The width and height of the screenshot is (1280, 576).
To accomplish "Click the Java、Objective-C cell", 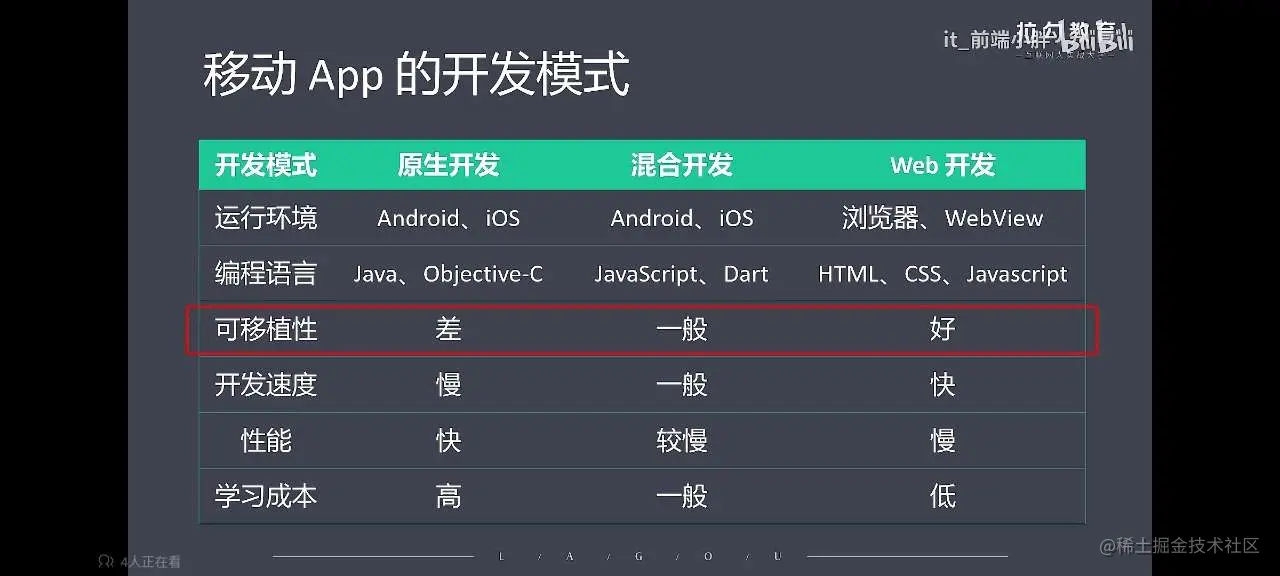I will (x=448, y=274).
